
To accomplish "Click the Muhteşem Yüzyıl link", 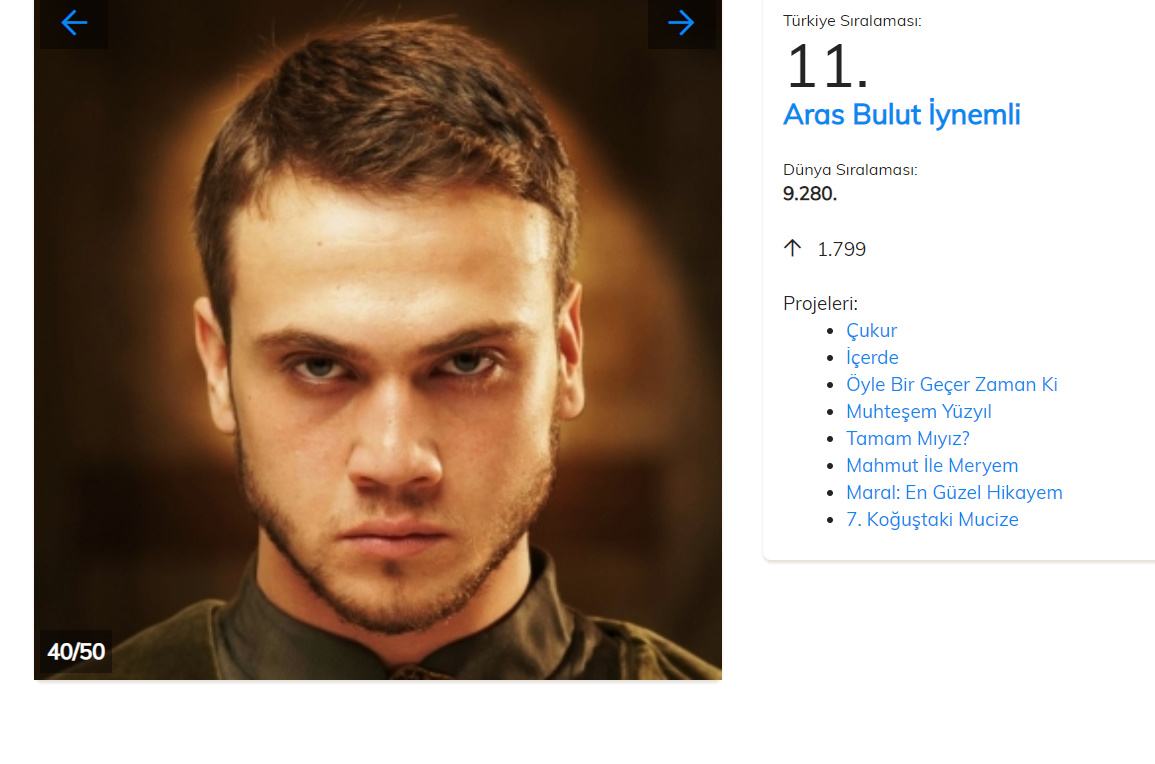I will (x=918, y=412).
